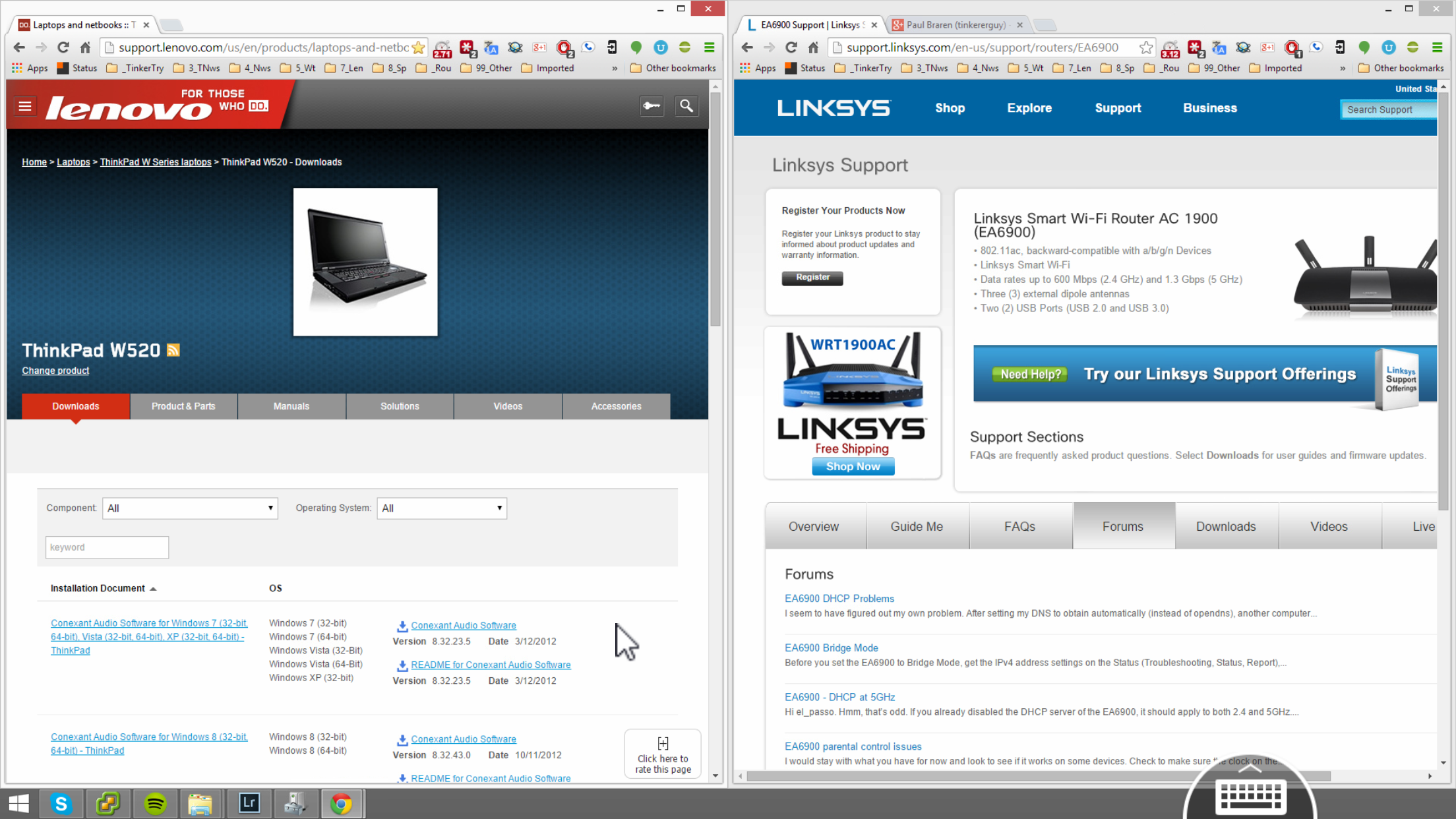The width and height of the screenshot is (1456, 819).
Task: Click download icon for Windows 7 Conexant Audio Software
Action: click(x=402, y=626)
